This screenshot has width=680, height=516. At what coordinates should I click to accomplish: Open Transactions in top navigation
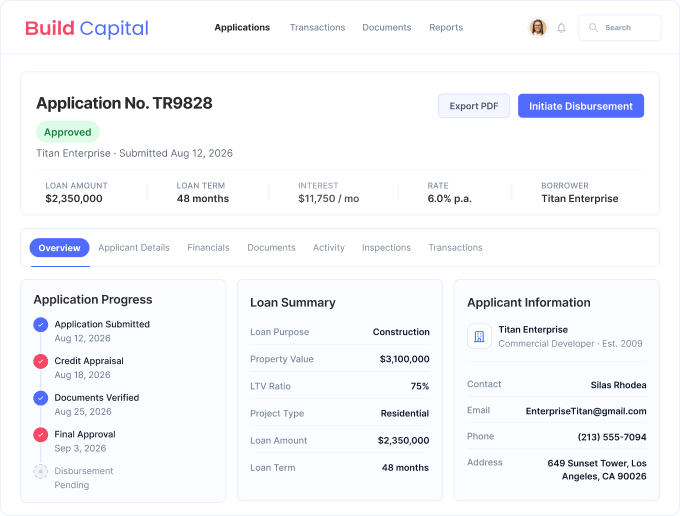[x=317, y=27]
